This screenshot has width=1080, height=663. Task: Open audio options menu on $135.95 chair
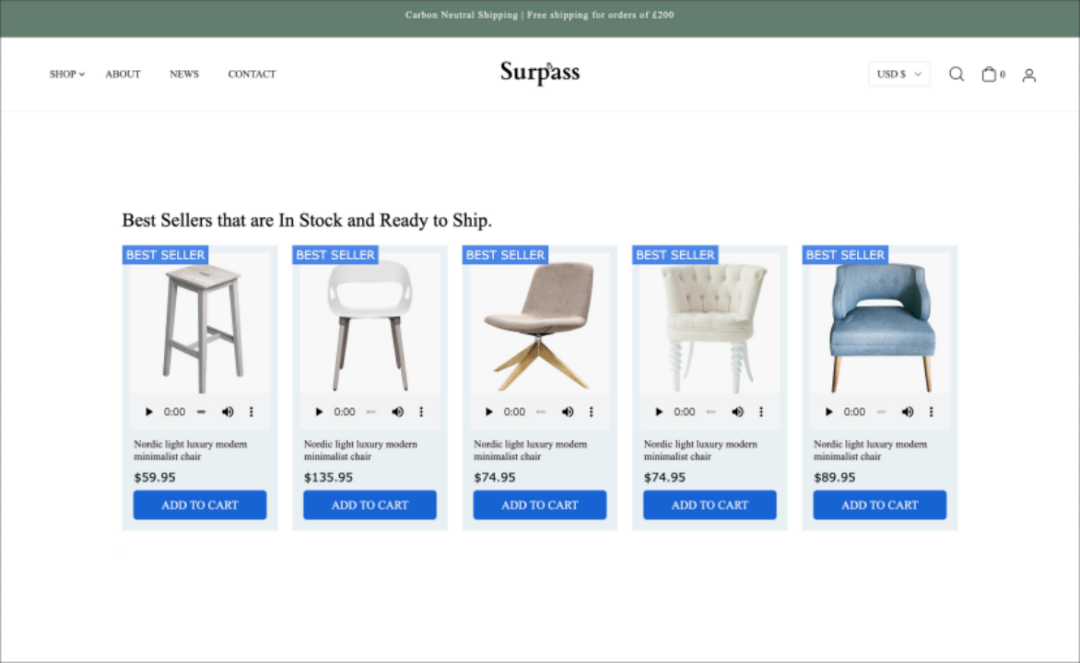[421, 412]
